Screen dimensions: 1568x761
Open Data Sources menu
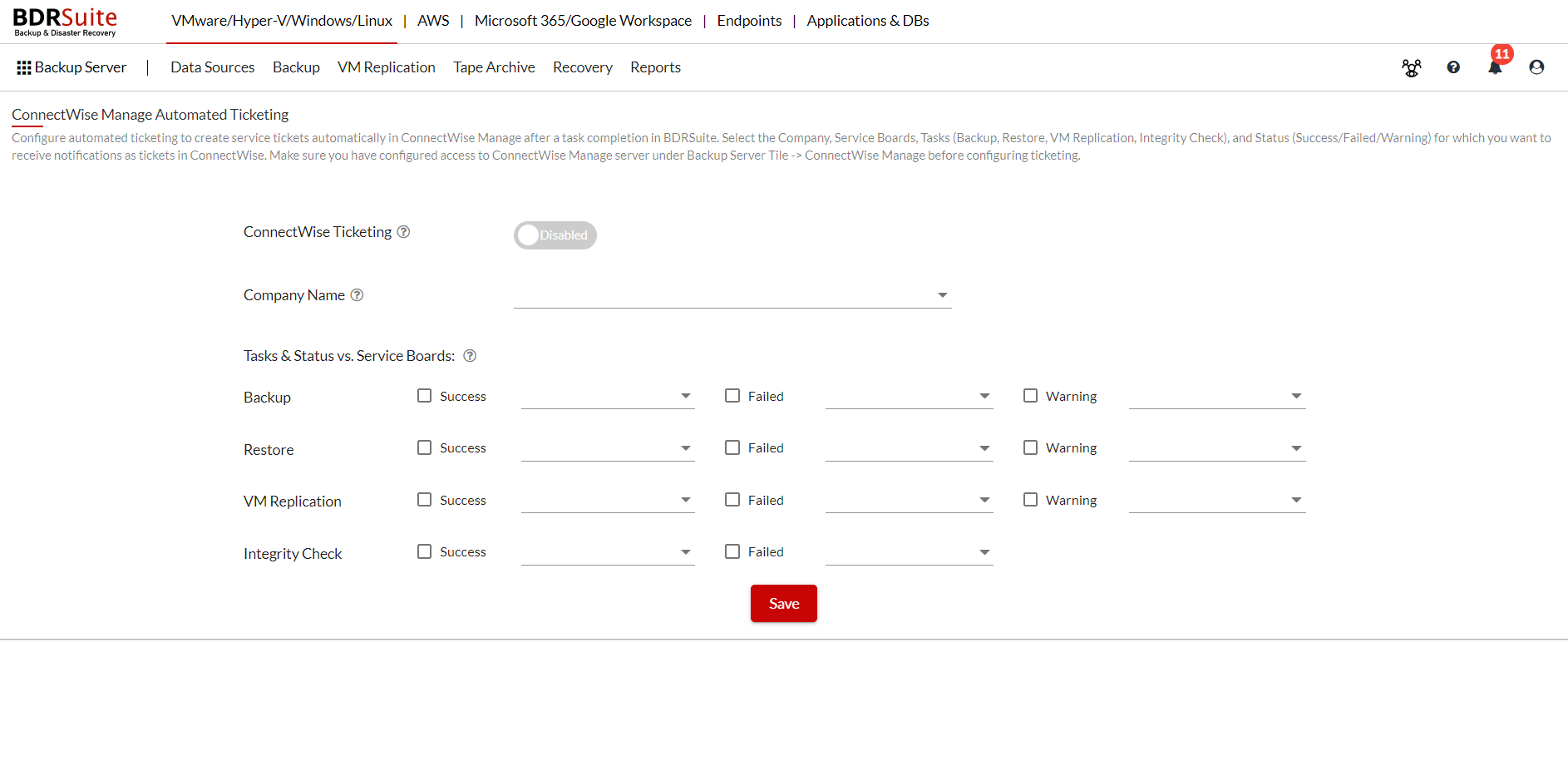[x=213, y=67]
